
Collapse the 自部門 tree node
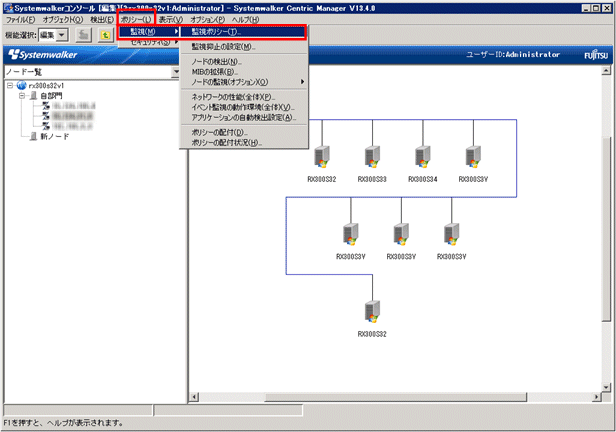pos(22,95)
